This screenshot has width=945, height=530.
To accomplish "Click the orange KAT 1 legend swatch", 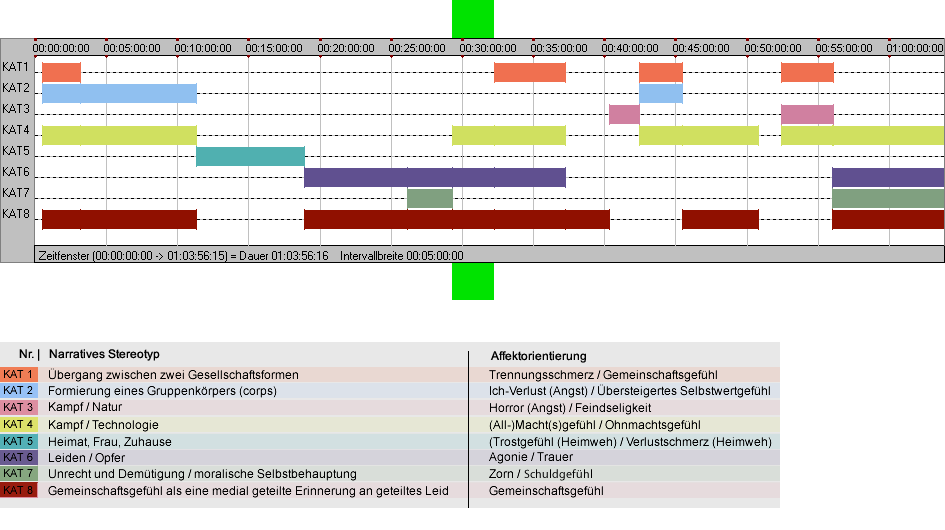I will point(19,374).
